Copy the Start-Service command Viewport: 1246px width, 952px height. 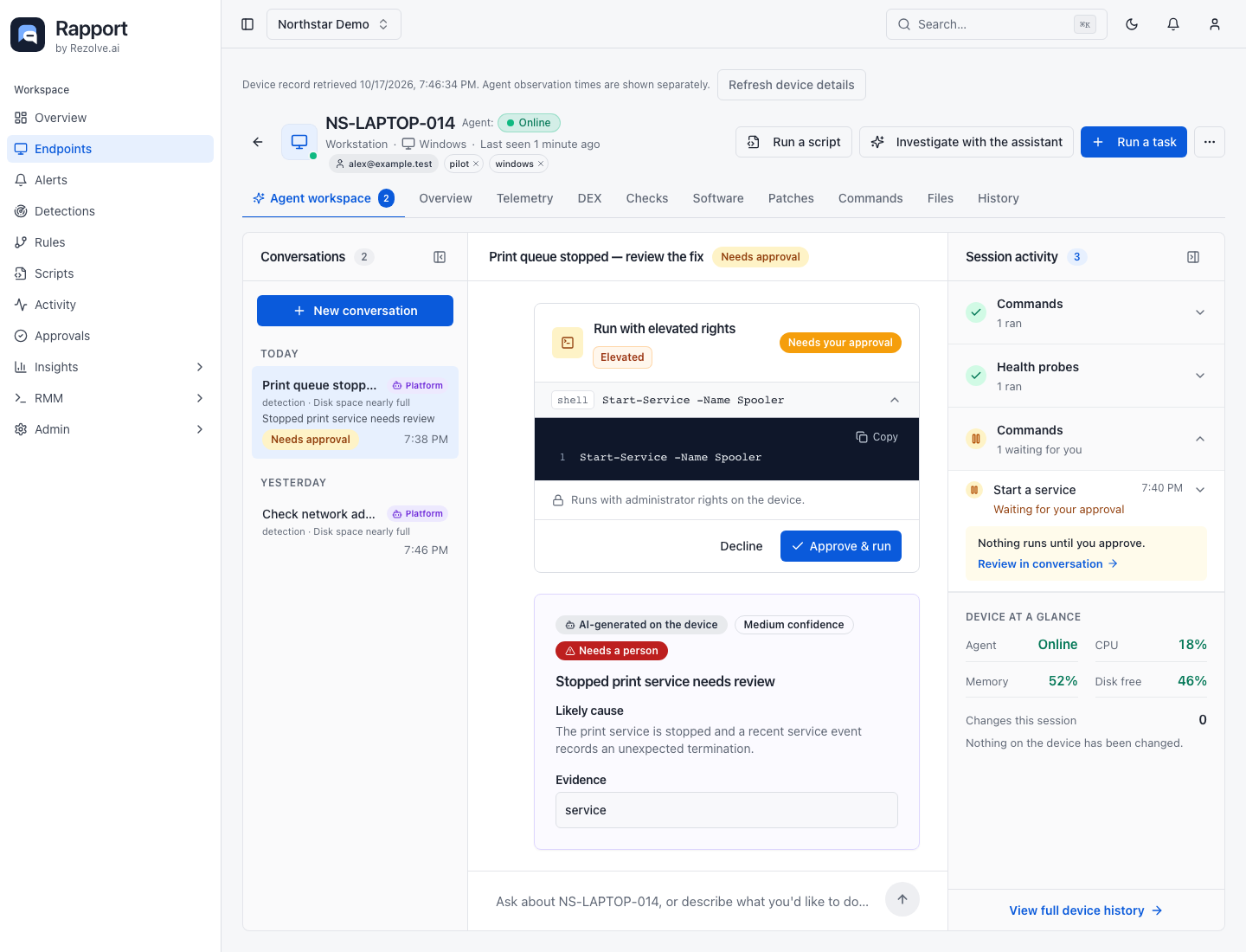[877, 437]
